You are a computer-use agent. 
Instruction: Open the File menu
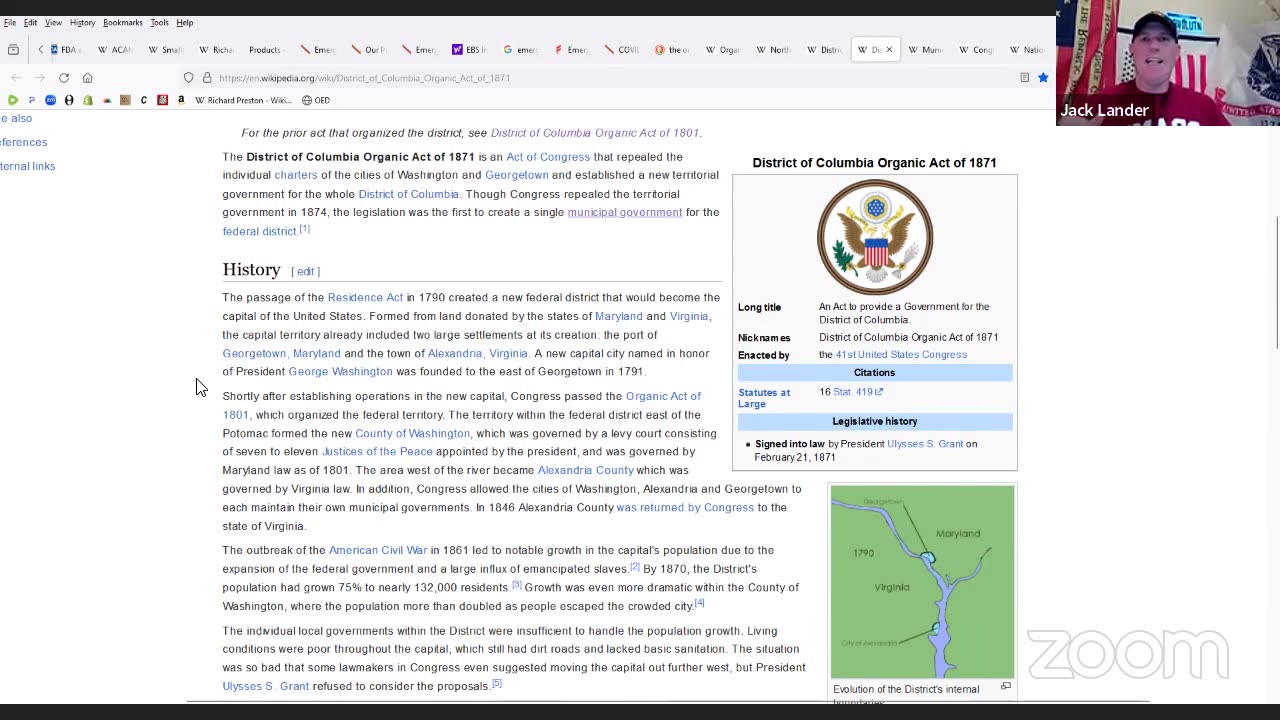(10, 23)
